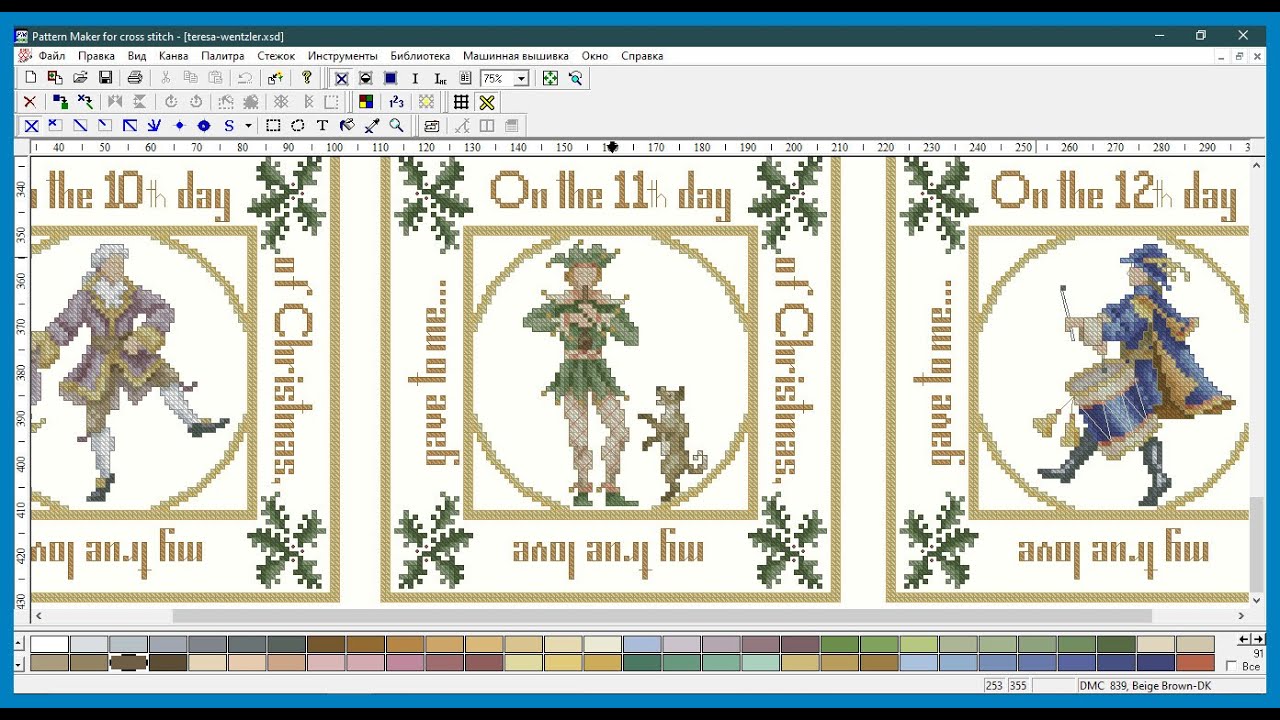Click the import image icon beside New

point(55,78)
